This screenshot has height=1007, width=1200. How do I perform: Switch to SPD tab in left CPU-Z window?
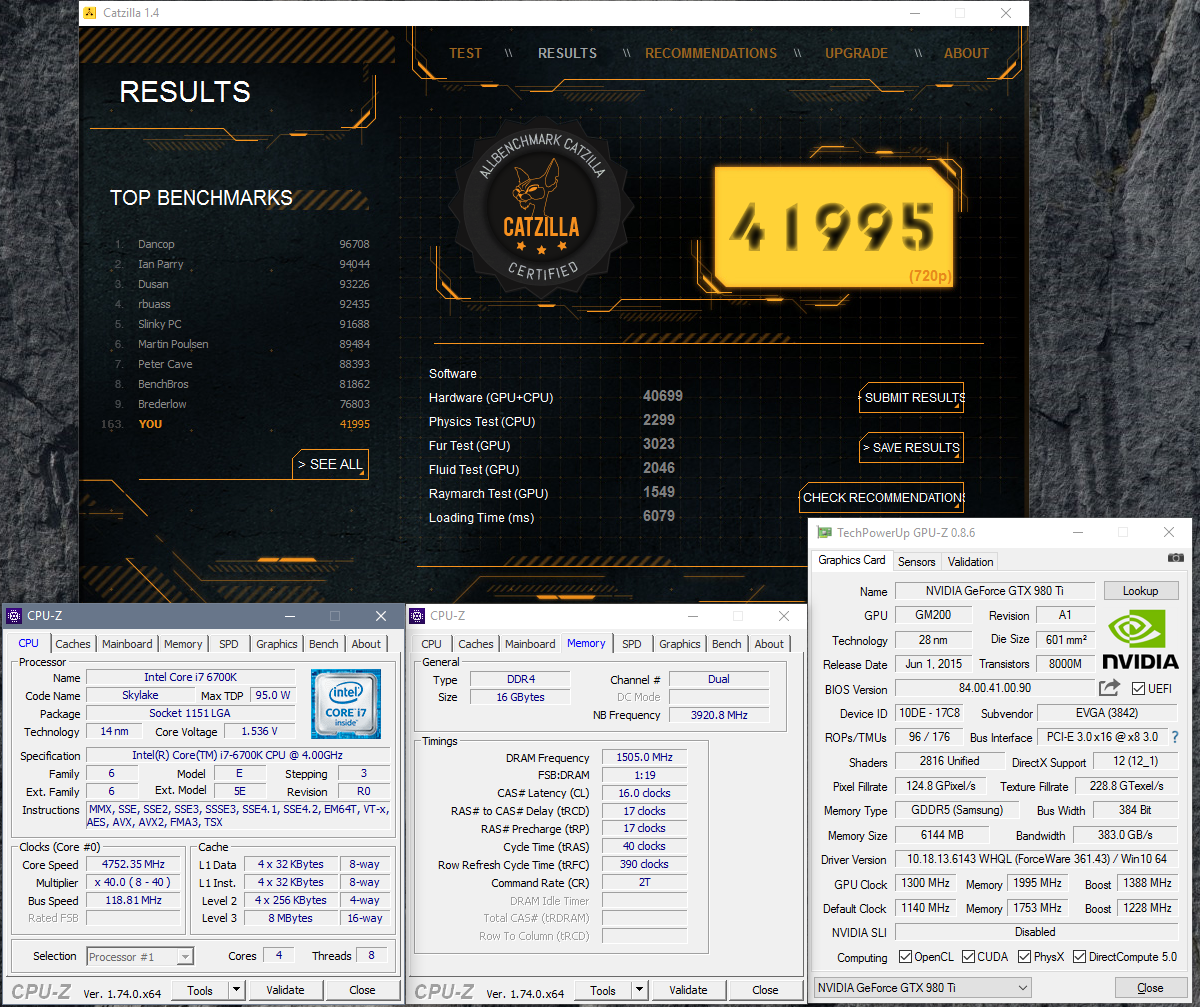229,644
